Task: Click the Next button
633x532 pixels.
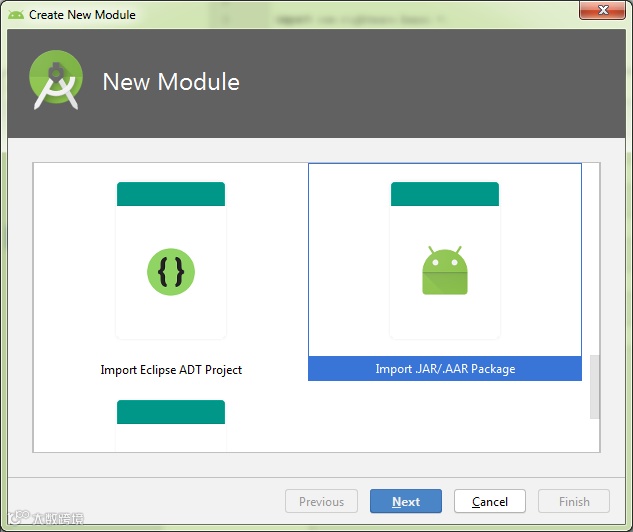Action: (x=406, y=501)
